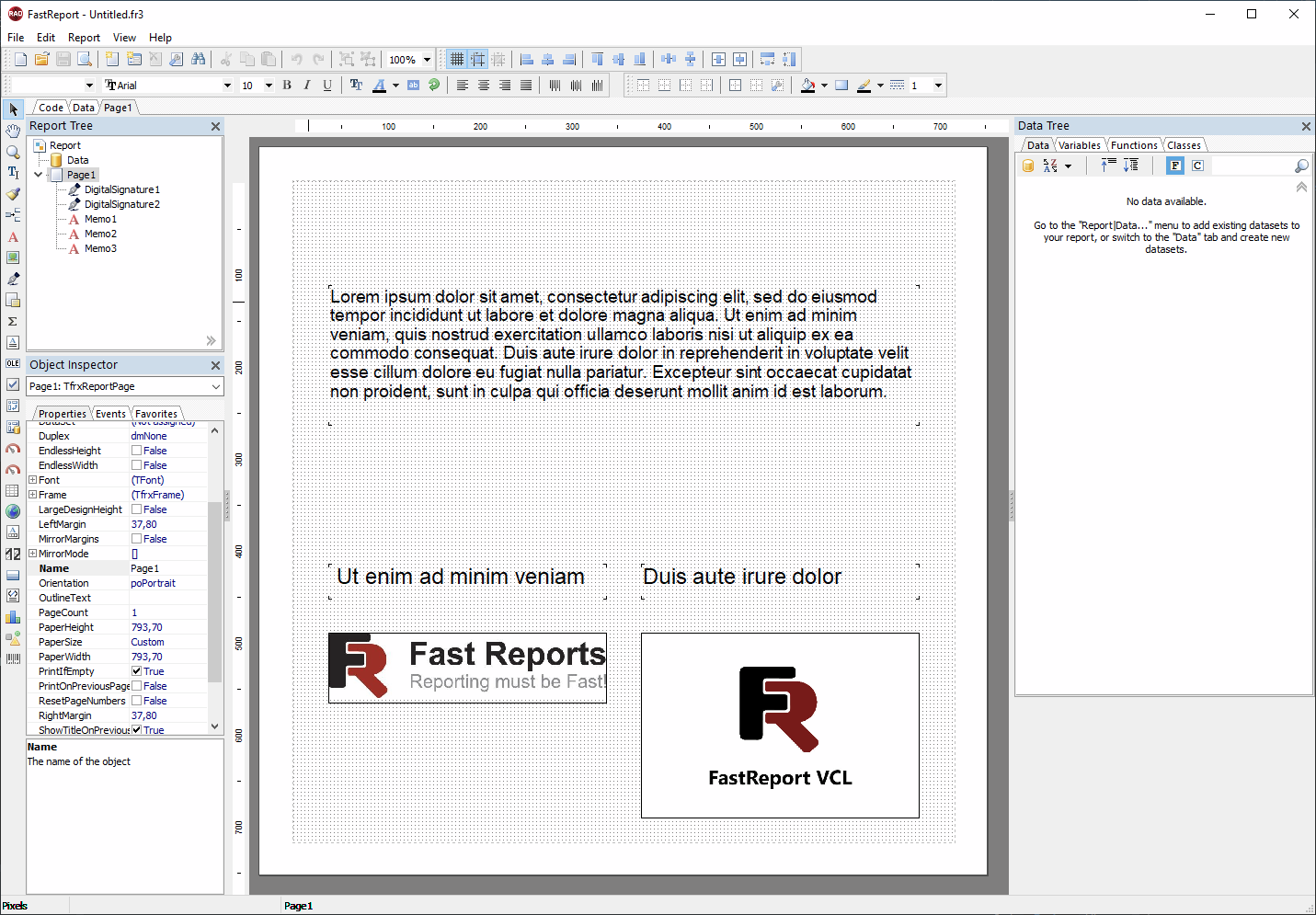This screenshot has width=1316, height=915.
Task: Open the zoom percentage dropdown
Action: click(425, 59)
